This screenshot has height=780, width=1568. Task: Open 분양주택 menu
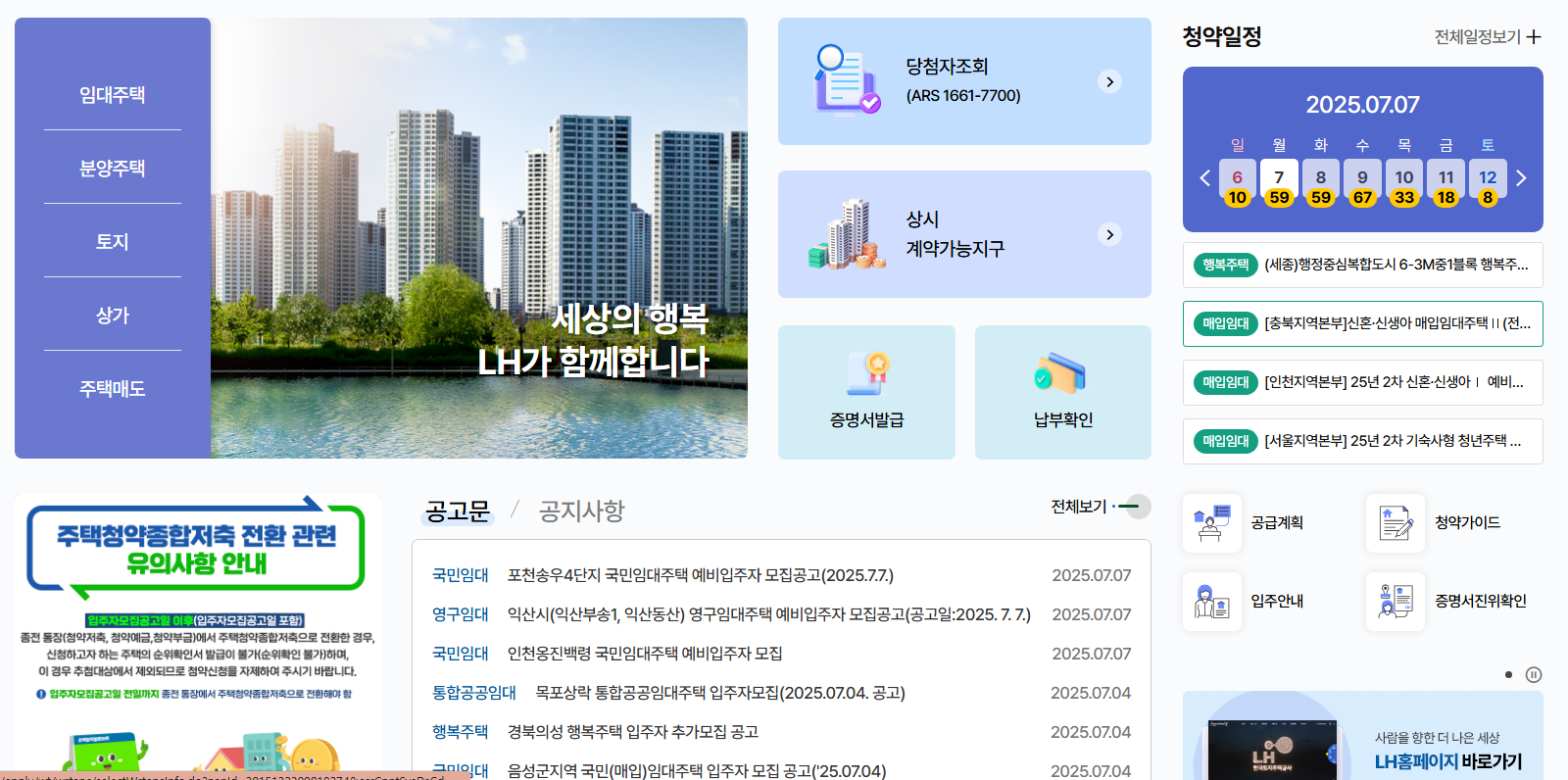[x=113, y=168]
